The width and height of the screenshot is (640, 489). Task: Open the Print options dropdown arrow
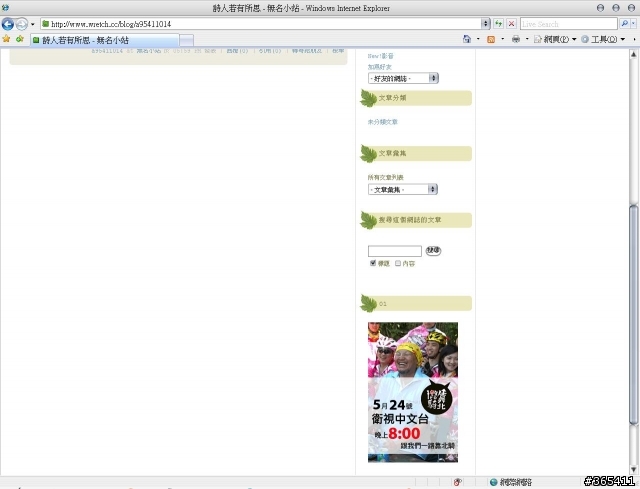coord(527,39)
